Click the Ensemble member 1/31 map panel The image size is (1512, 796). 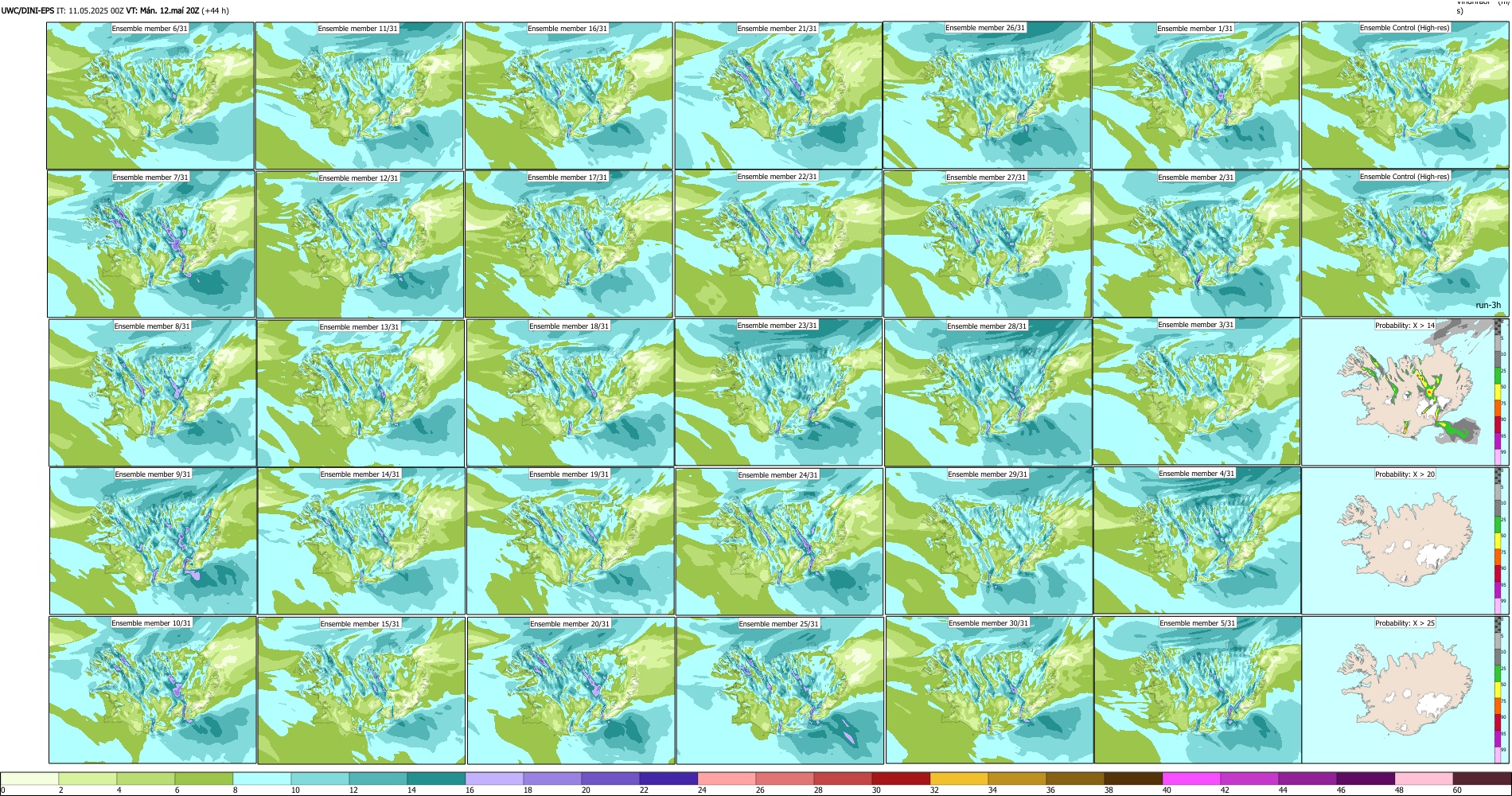click(1196, 96)
